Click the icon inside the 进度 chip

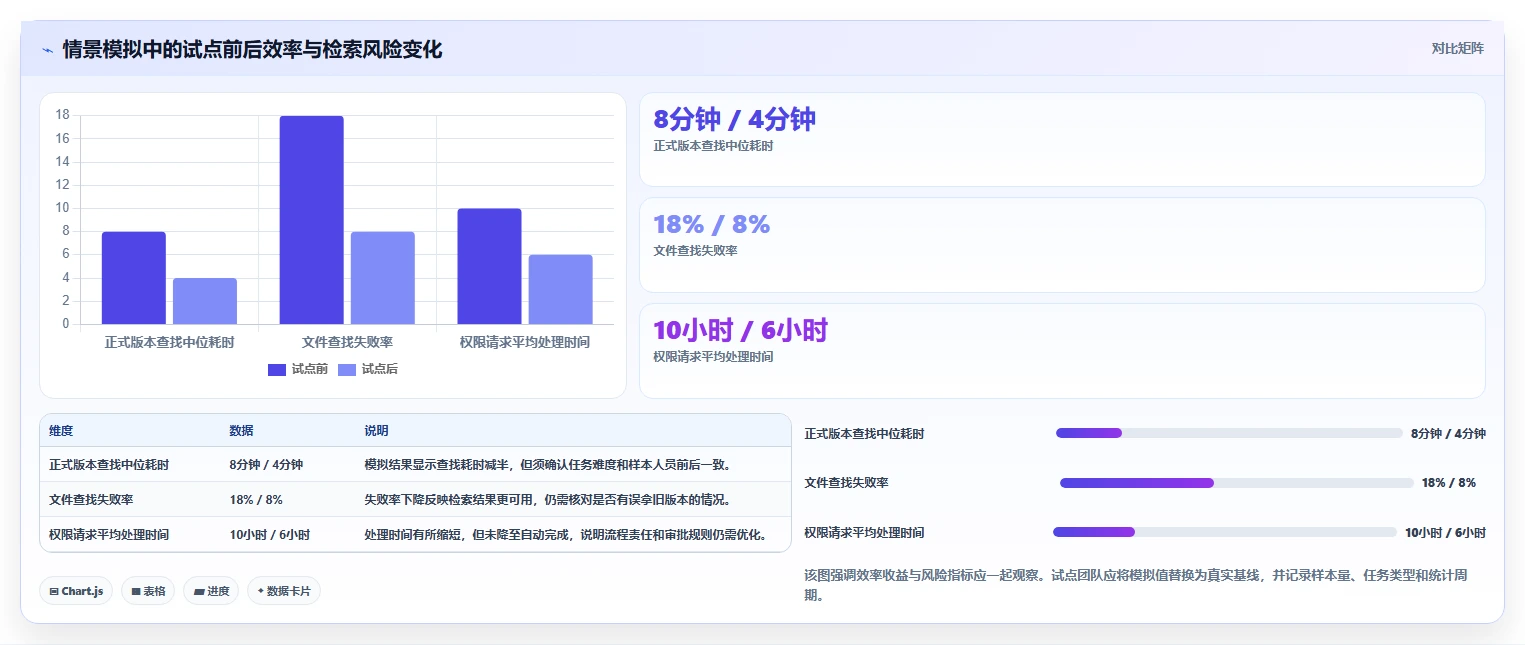[199, 592]
